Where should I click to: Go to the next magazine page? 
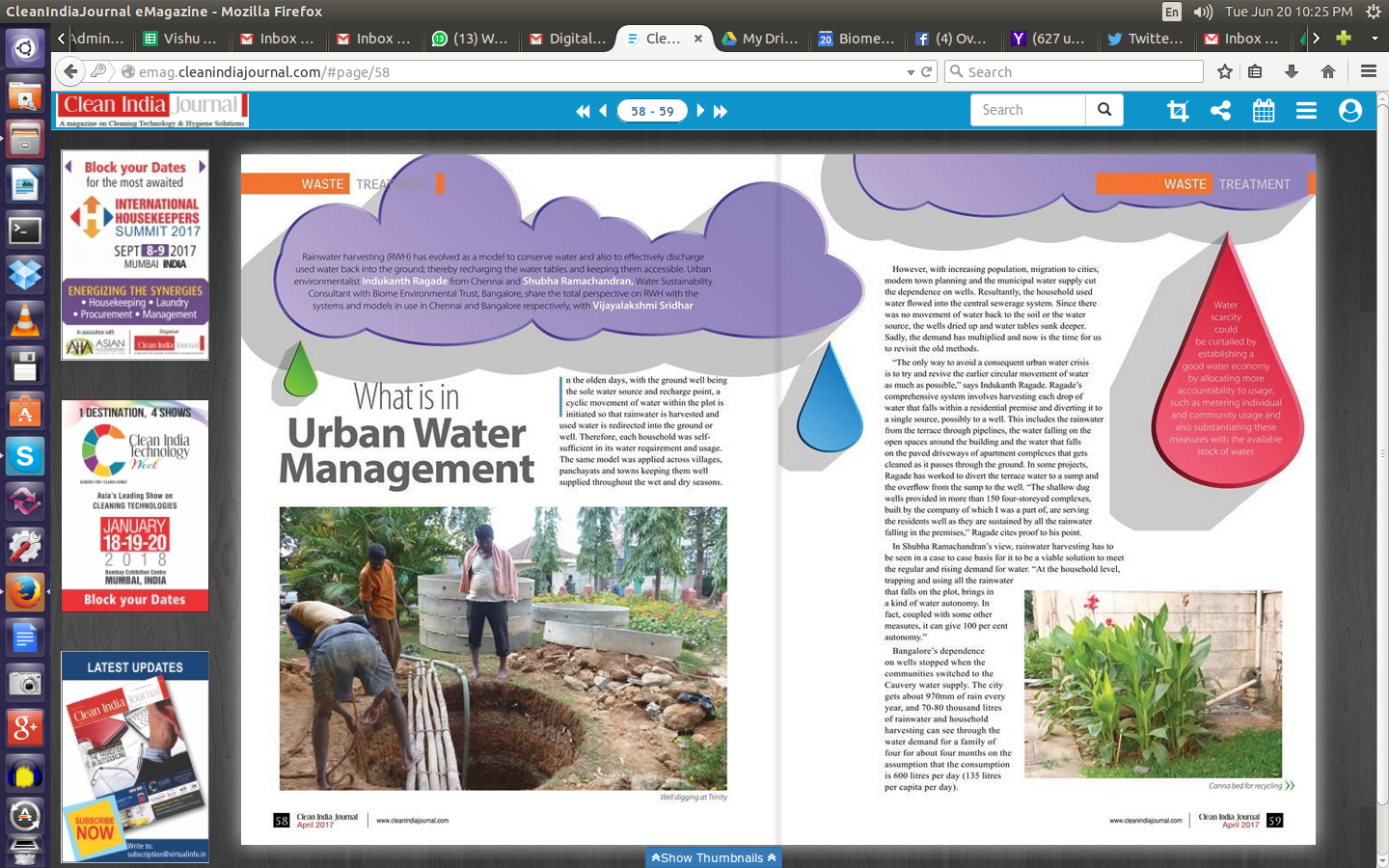700,111
